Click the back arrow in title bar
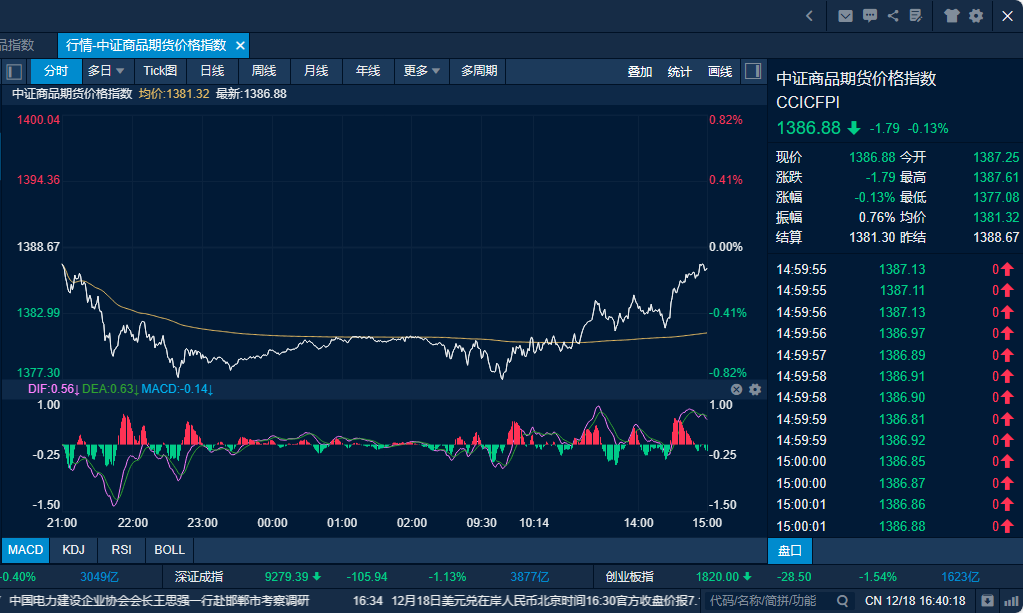This screenshot has height=613, width=1023. pos(809,15)
